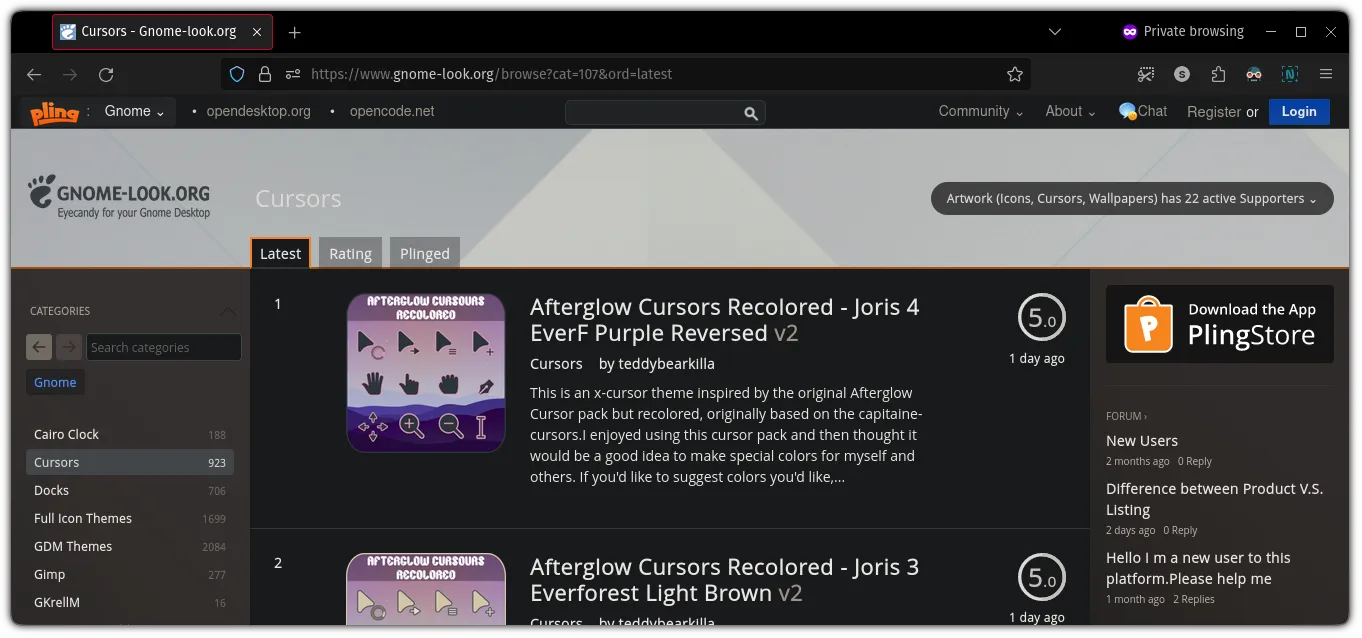
Task: Open a new browser tab
Action: tap(294, 32)
